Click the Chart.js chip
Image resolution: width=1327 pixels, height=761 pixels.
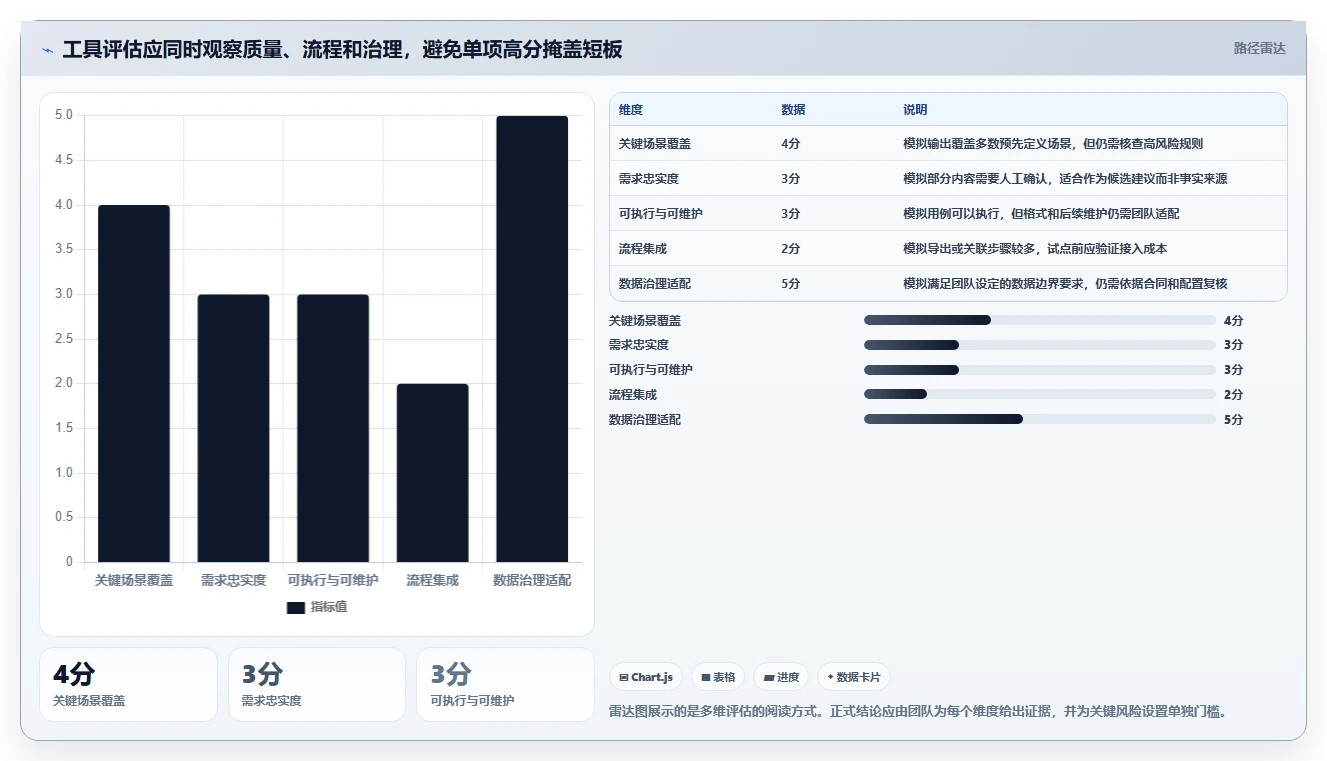tap(646, 677)
